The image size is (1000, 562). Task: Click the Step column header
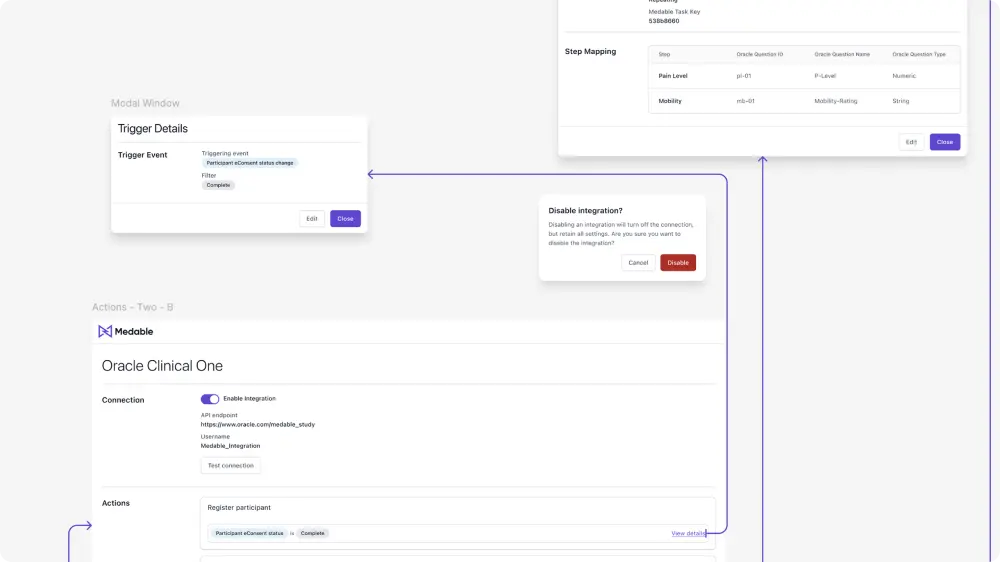664,54
